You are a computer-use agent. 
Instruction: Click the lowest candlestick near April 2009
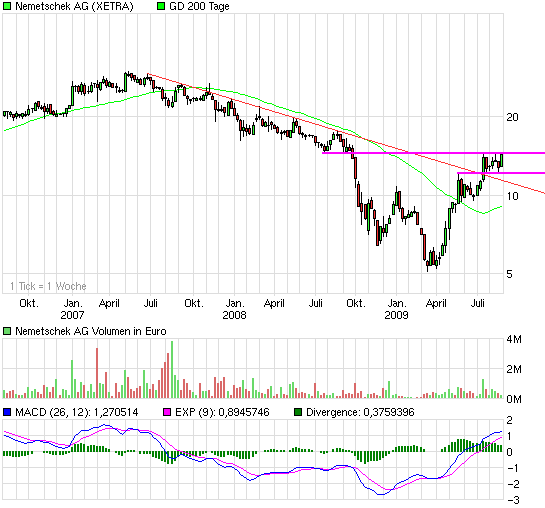pos(428,265)
